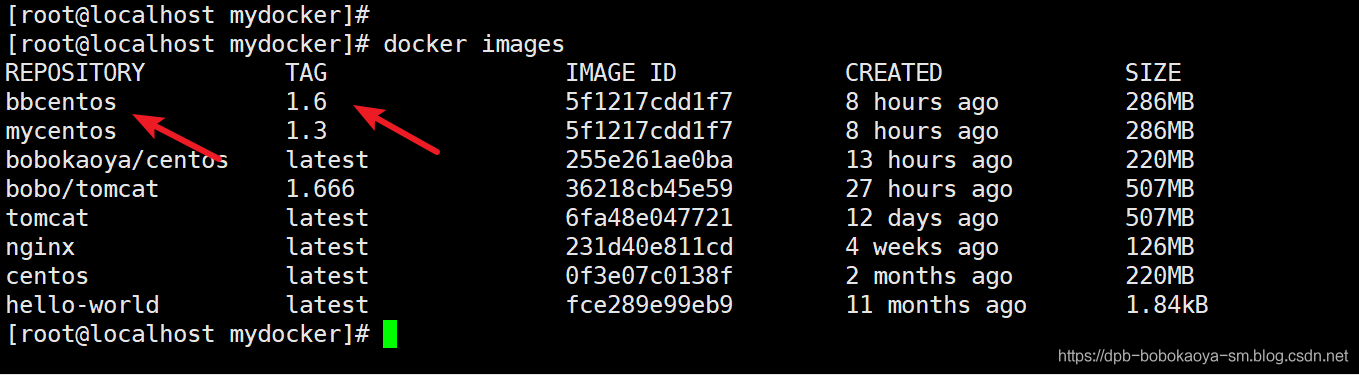Click the 1.84kB size value

1167,305
